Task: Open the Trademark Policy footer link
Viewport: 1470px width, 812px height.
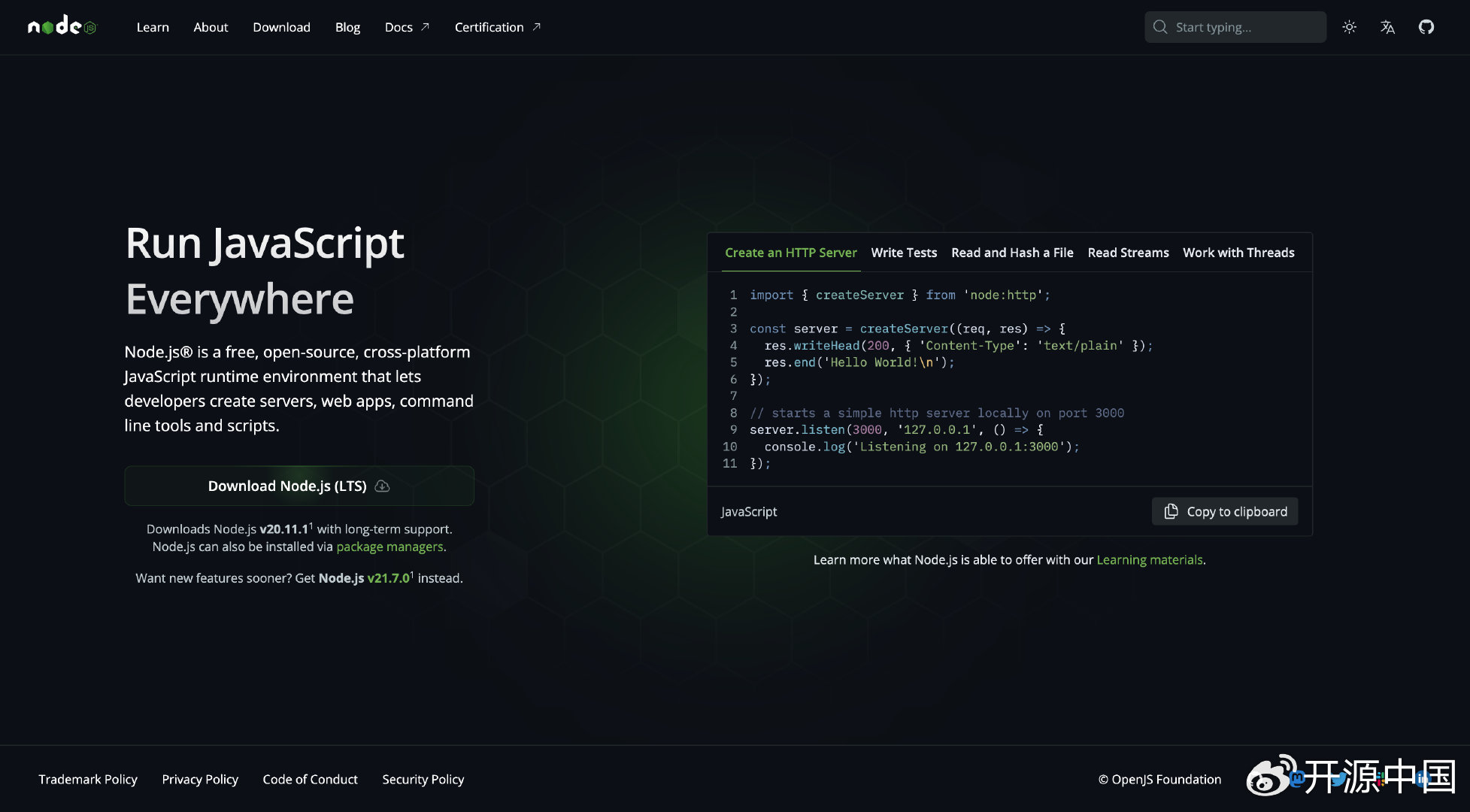Action: point(88,780)
